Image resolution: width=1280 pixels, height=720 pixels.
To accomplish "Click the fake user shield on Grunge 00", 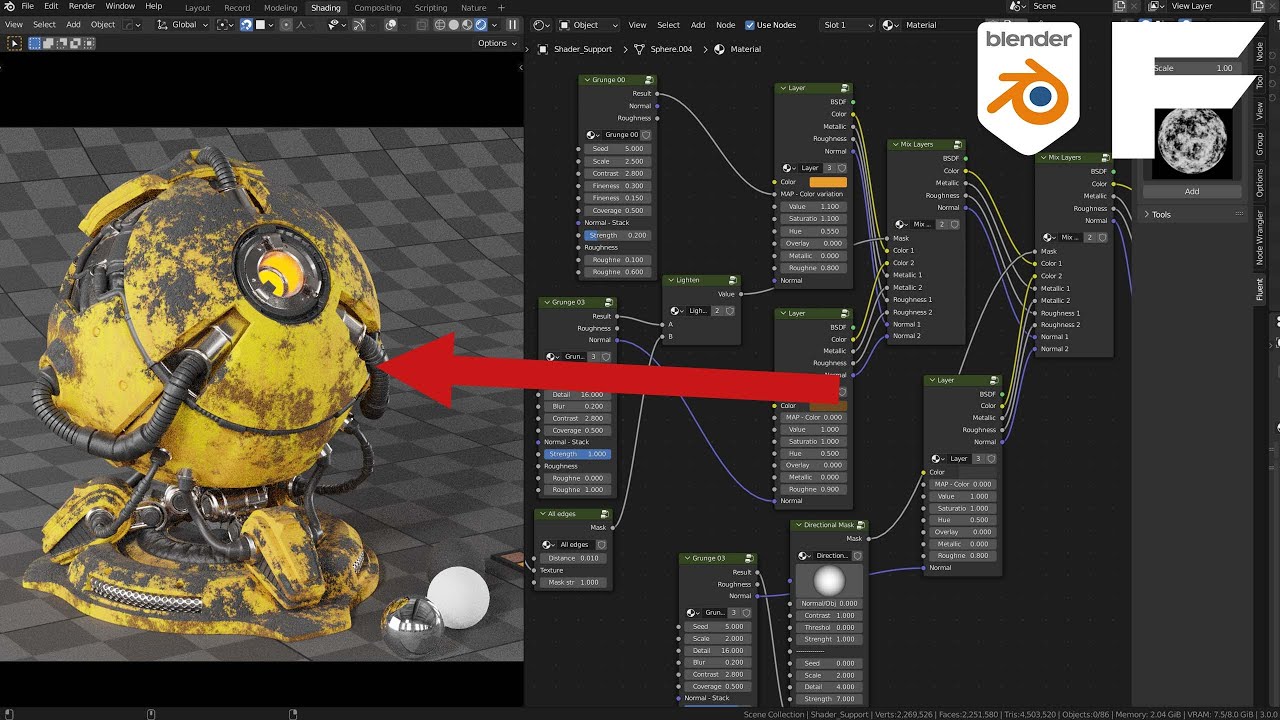I will point(646,135).
